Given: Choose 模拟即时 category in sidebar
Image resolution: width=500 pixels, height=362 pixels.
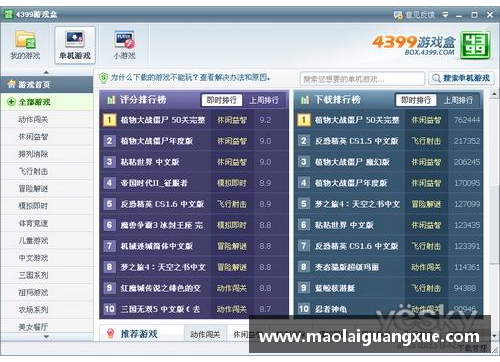Looking at the screenshot, I should tap(47, 206).
